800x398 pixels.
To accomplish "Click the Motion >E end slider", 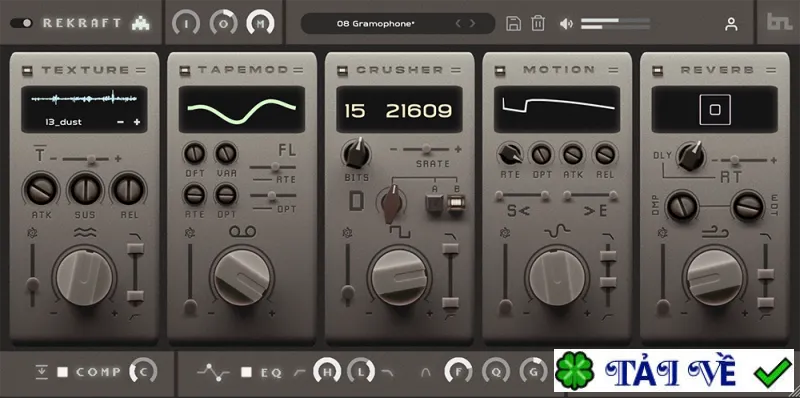I will [x=590, y=195].
